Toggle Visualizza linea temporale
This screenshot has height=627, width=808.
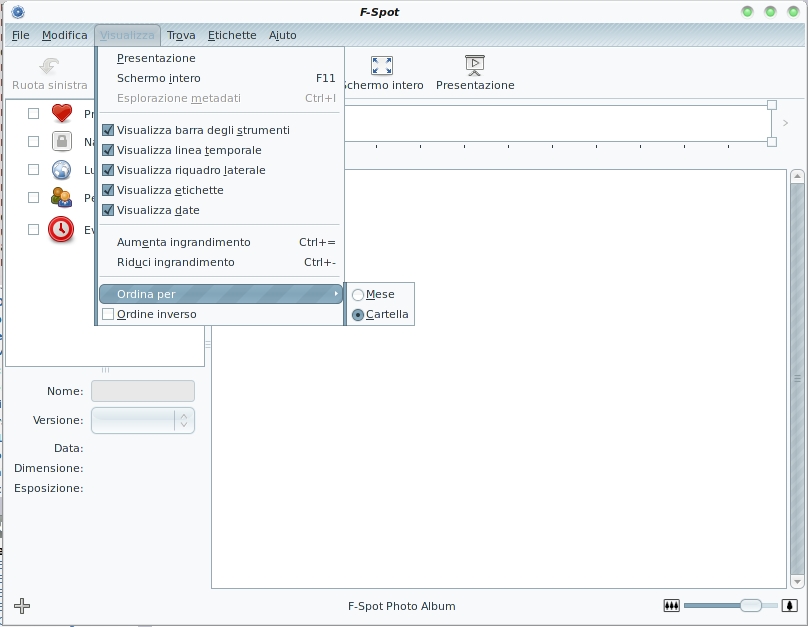point(220,150)
